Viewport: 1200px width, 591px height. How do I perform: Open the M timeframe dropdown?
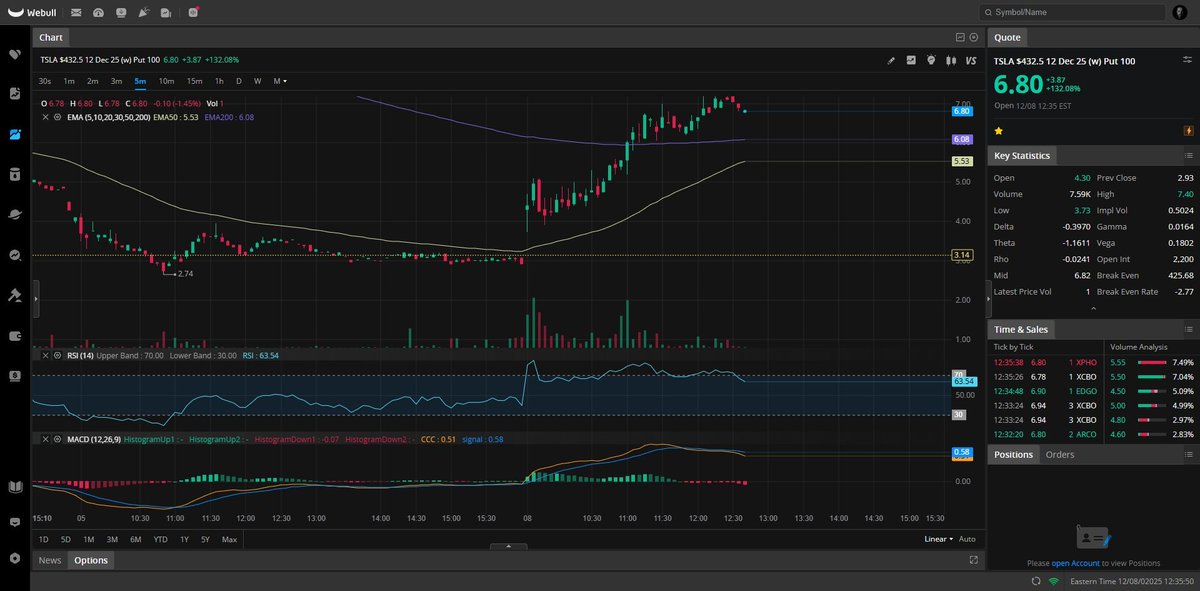tap(280, 81)
